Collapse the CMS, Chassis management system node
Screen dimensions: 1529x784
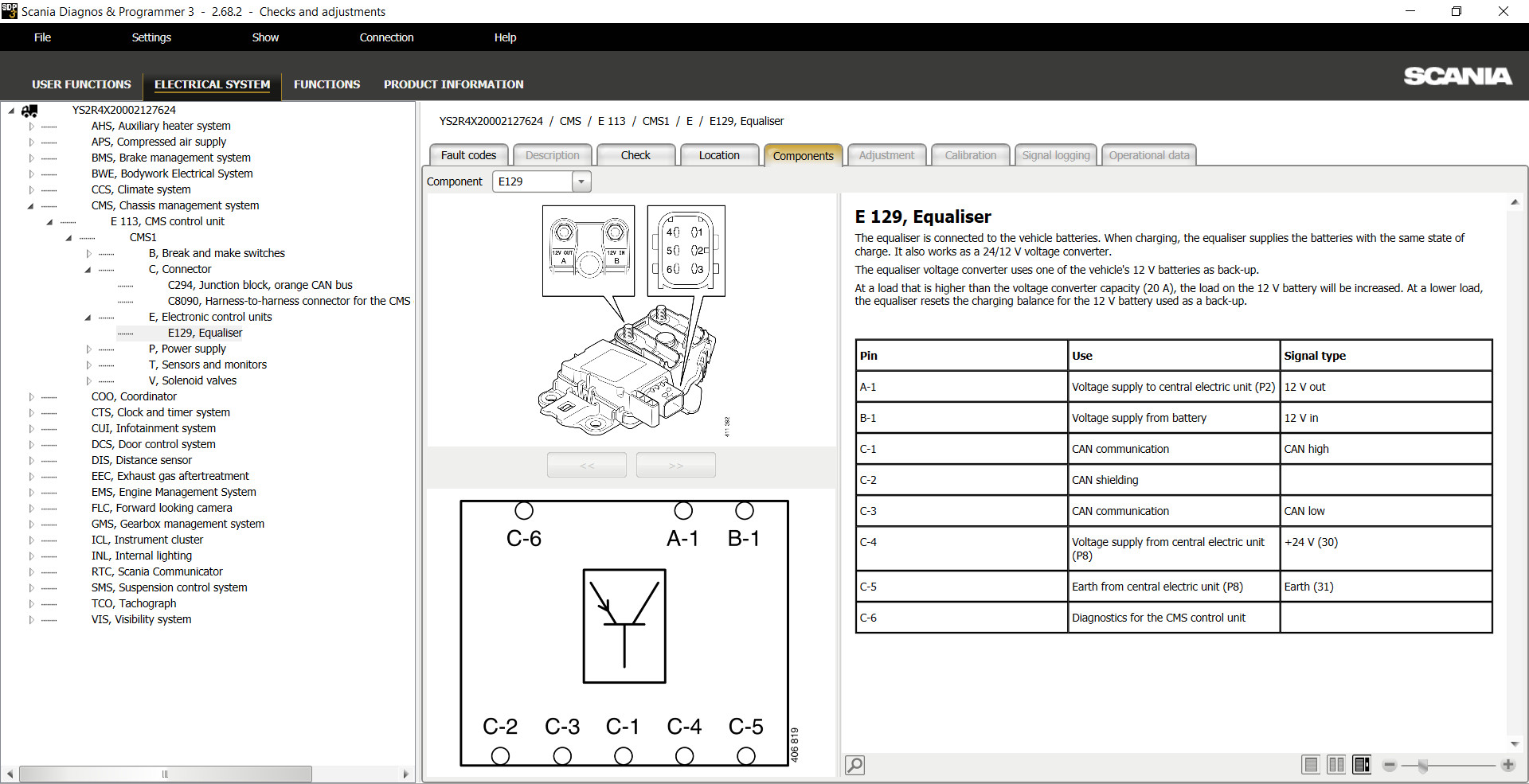(x=32, y=205)
